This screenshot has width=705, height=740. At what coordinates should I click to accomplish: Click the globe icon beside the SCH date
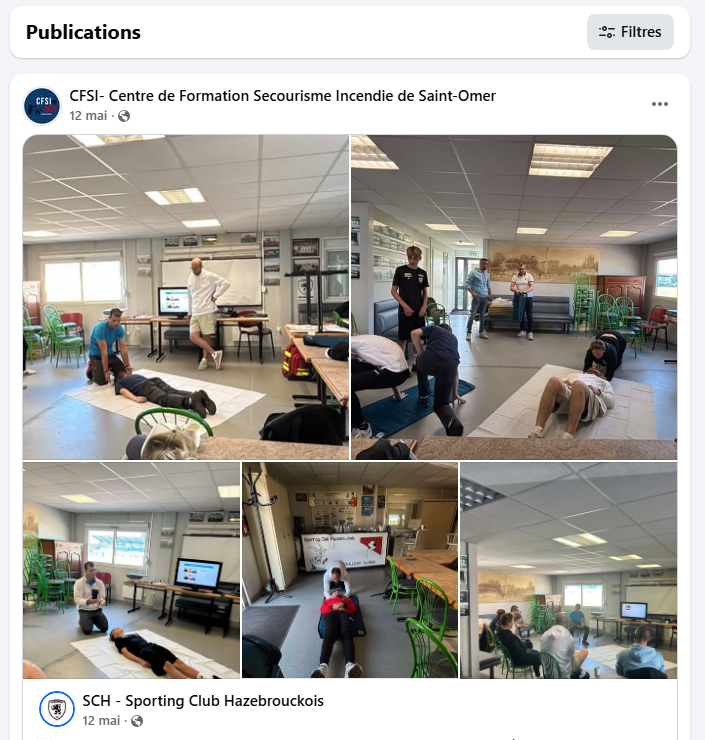point(137,721)
